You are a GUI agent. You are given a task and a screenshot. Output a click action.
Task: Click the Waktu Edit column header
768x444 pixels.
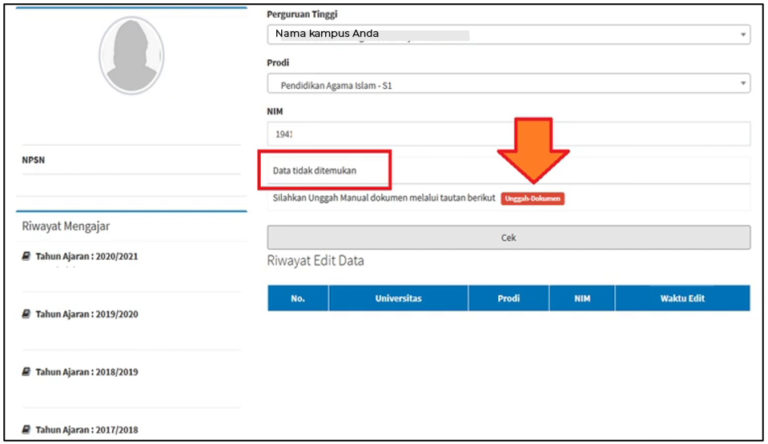(x=682, y=298)
